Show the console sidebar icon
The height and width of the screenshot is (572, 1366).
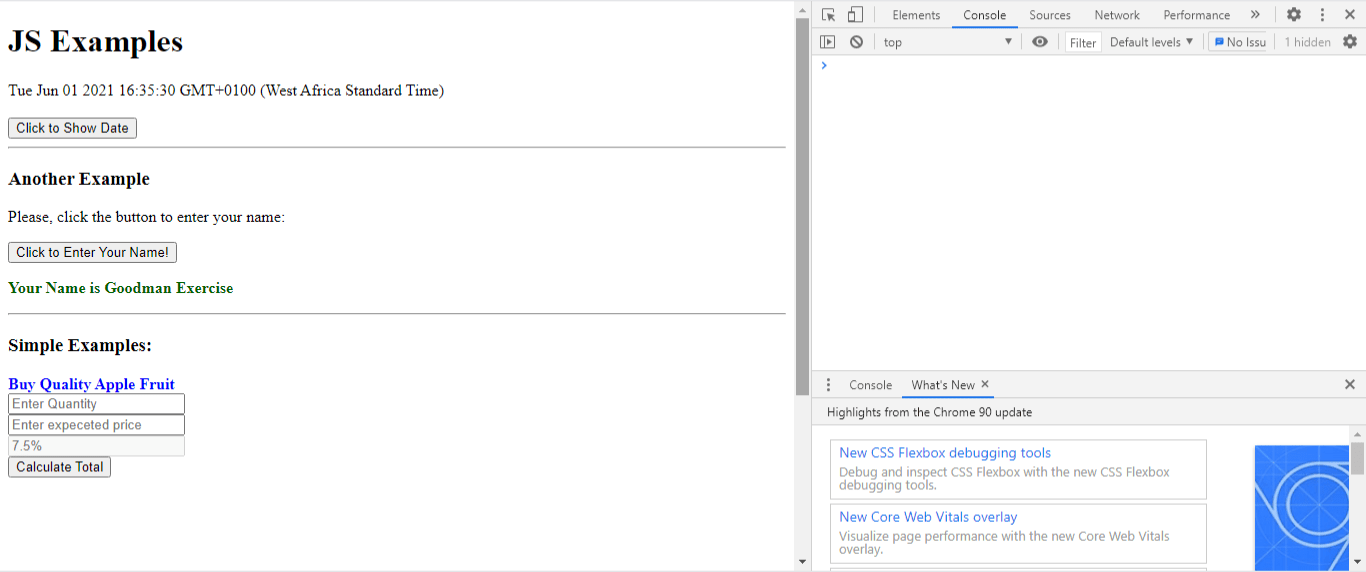[827, 42]
